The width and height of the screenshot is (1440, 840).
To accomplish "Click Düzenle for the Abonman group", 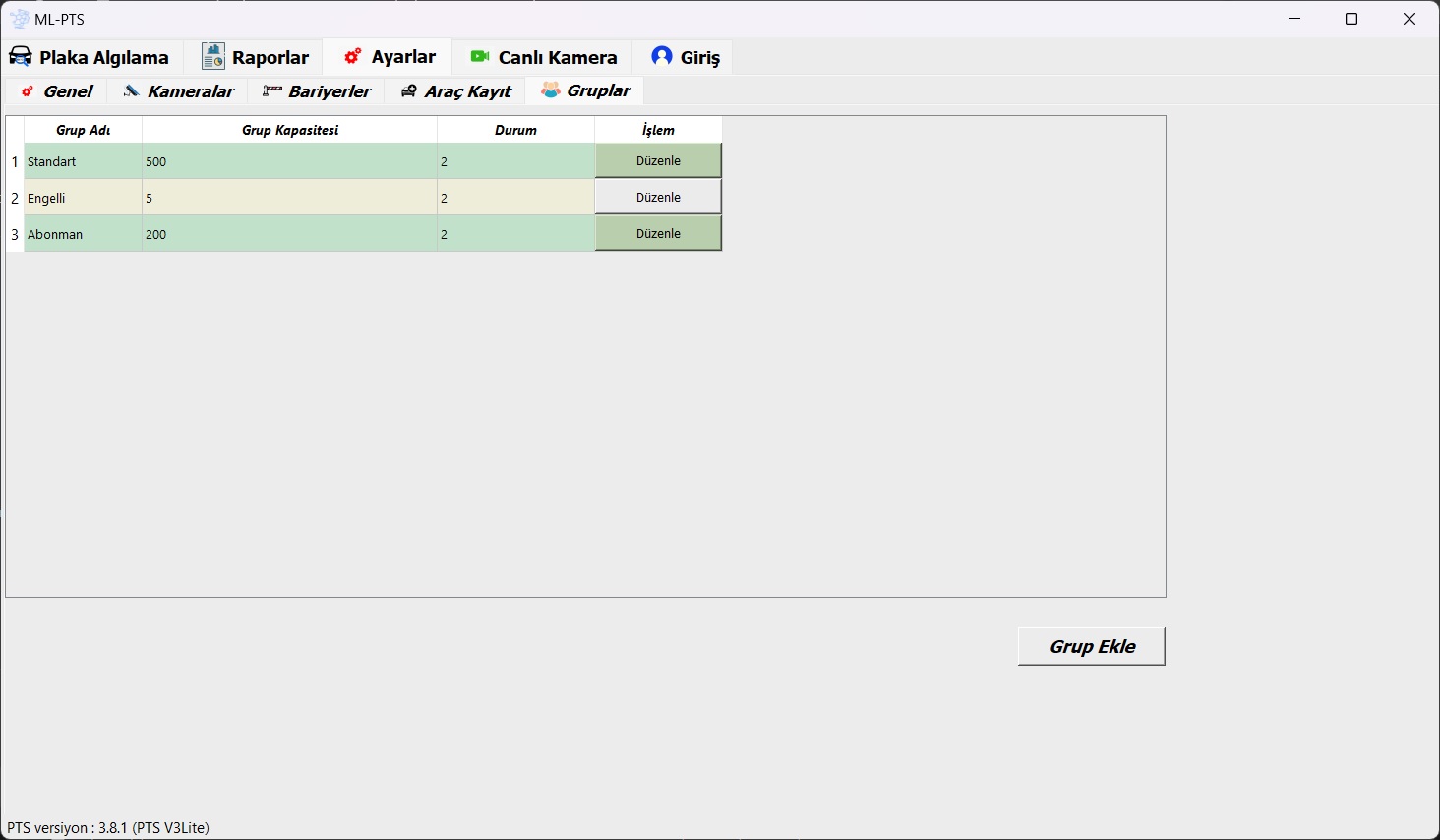I will [658, 233].
